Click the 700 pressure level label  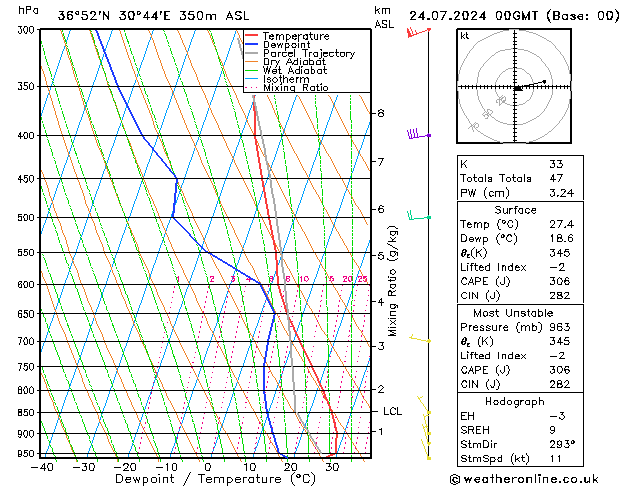28,341
